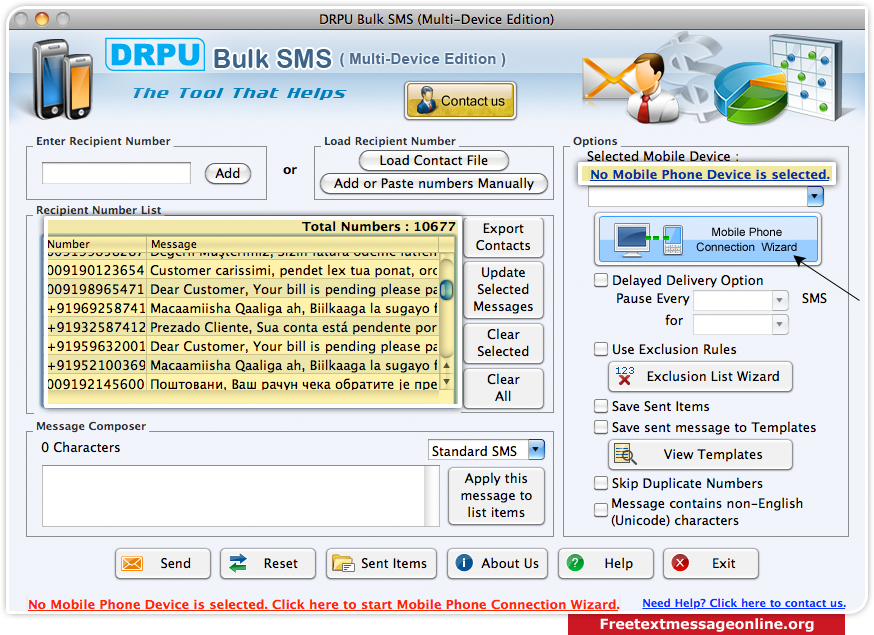The image size is (874, 635).
Task: Click the blue info icon on About Us
Action: (x=464, y=563)
